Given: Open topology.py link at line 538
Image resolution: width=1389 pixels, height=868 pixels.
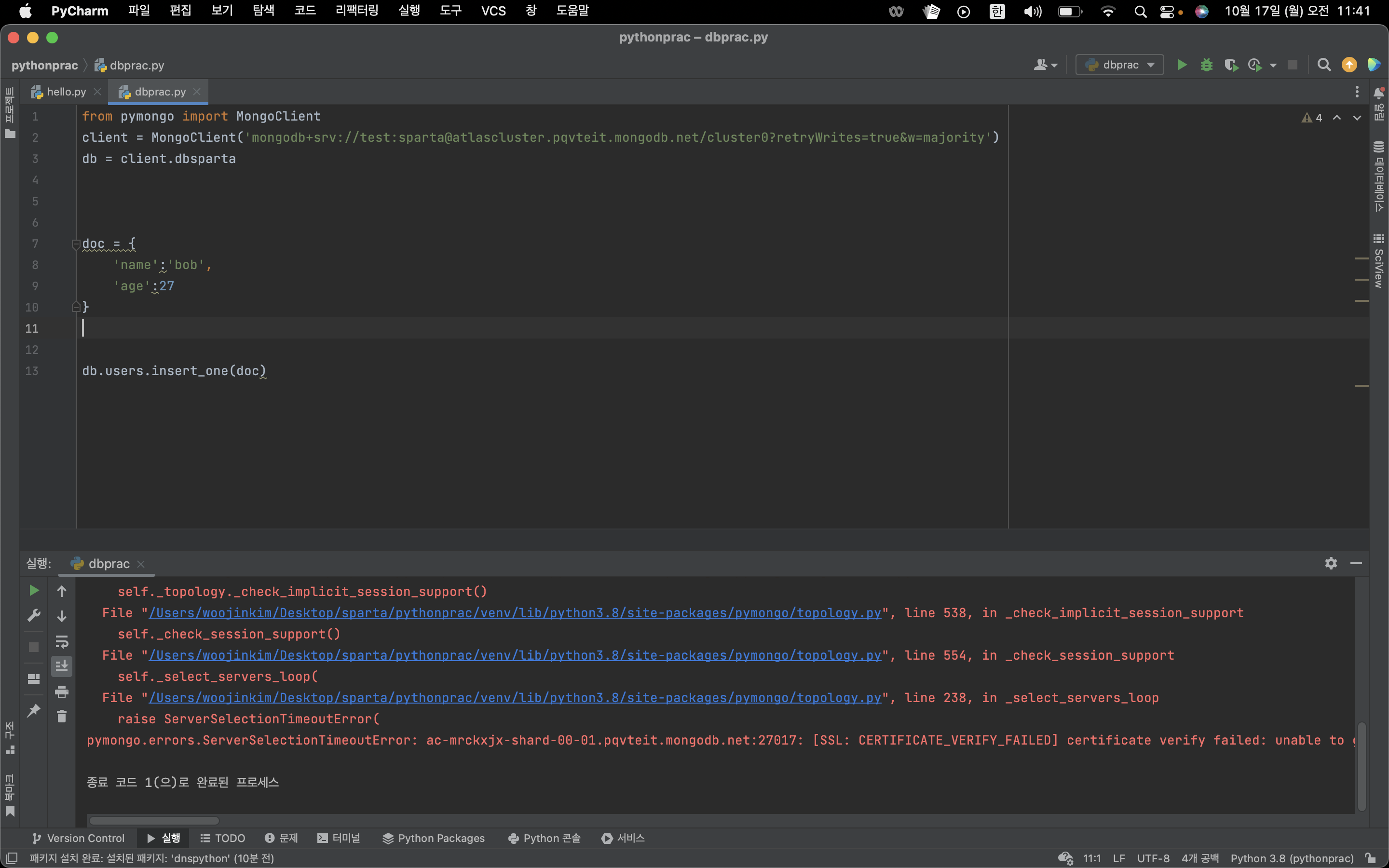Looking at the screenshot, I should coord(514,613).
